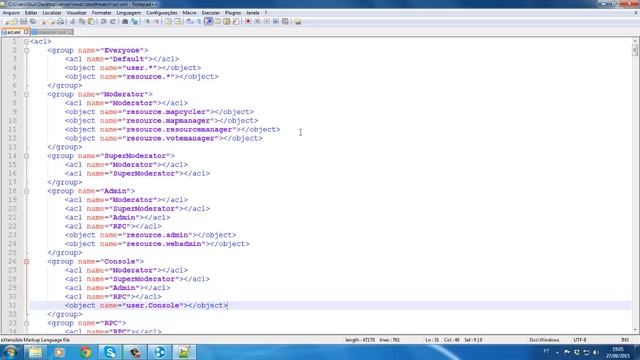This screenshot has height=360, width=640.
Task: Click the Close All toolbar icon
Action: (x=52, y=21)
